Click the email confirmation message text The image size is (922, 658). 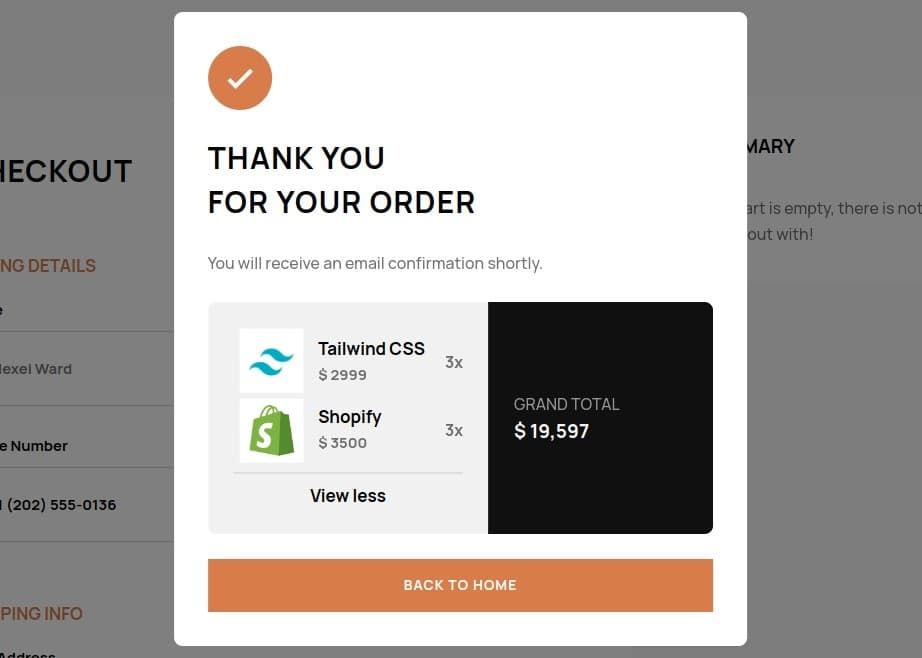point(375,263)
